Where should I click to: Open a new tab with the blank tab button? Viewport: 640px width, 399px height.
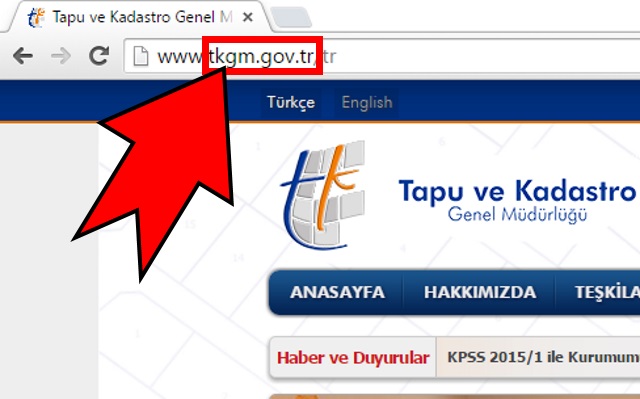point(291,18)
